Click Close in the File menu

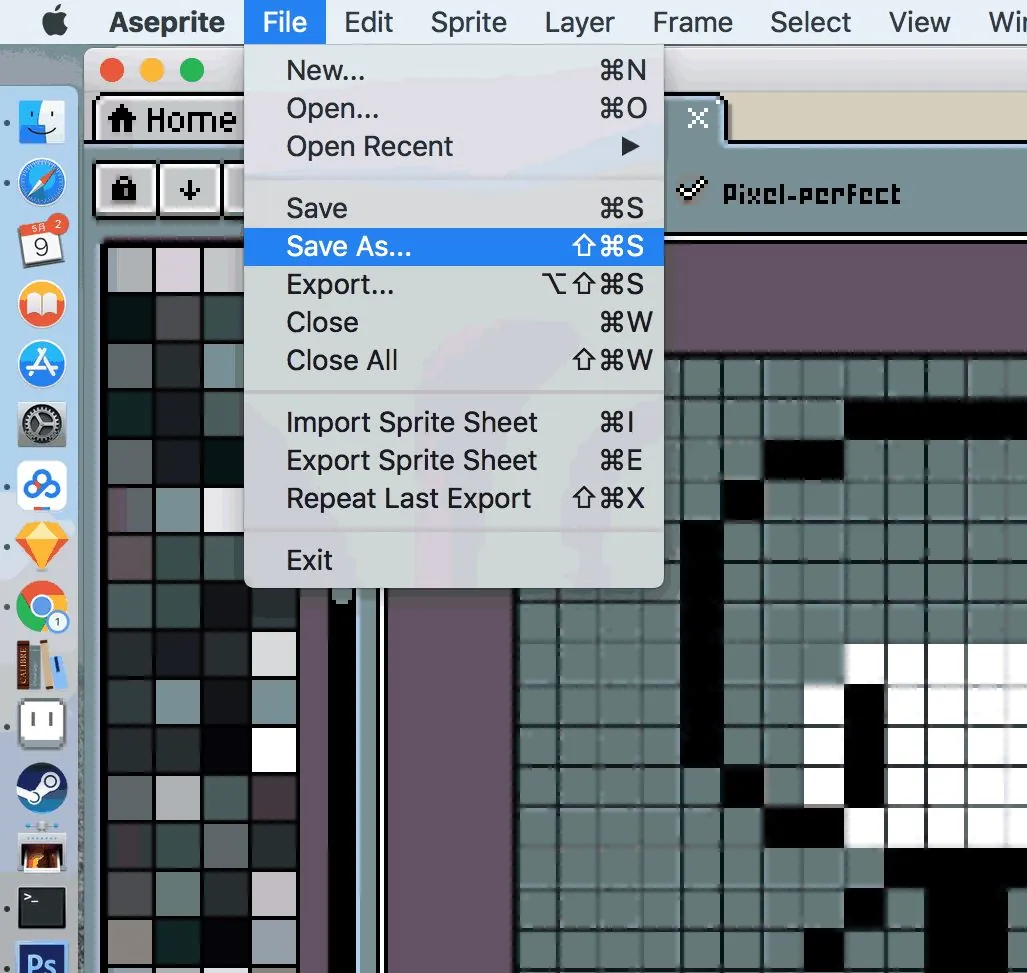453,322
